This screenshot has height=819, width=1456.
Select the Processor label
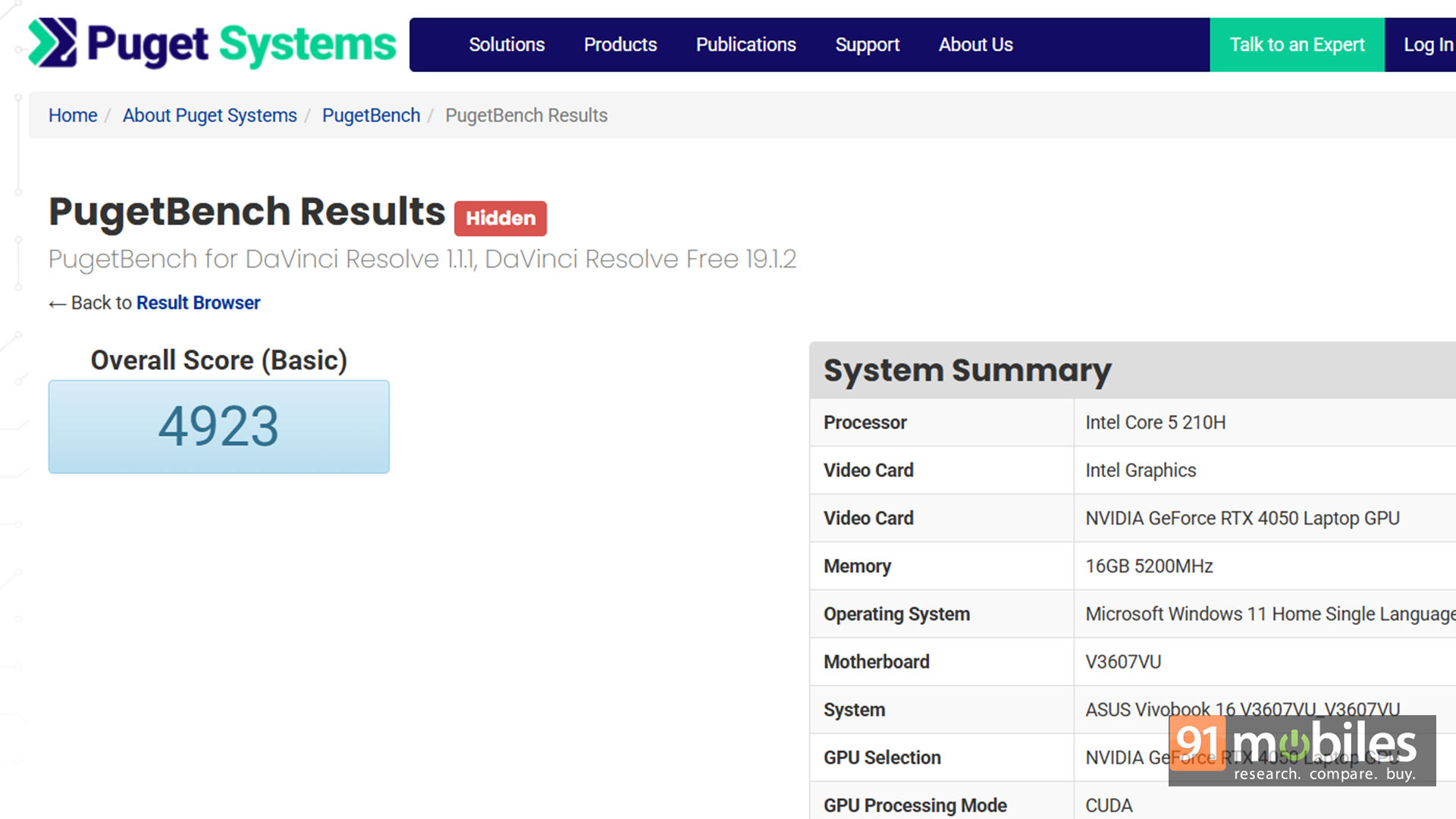pos(865,422)
